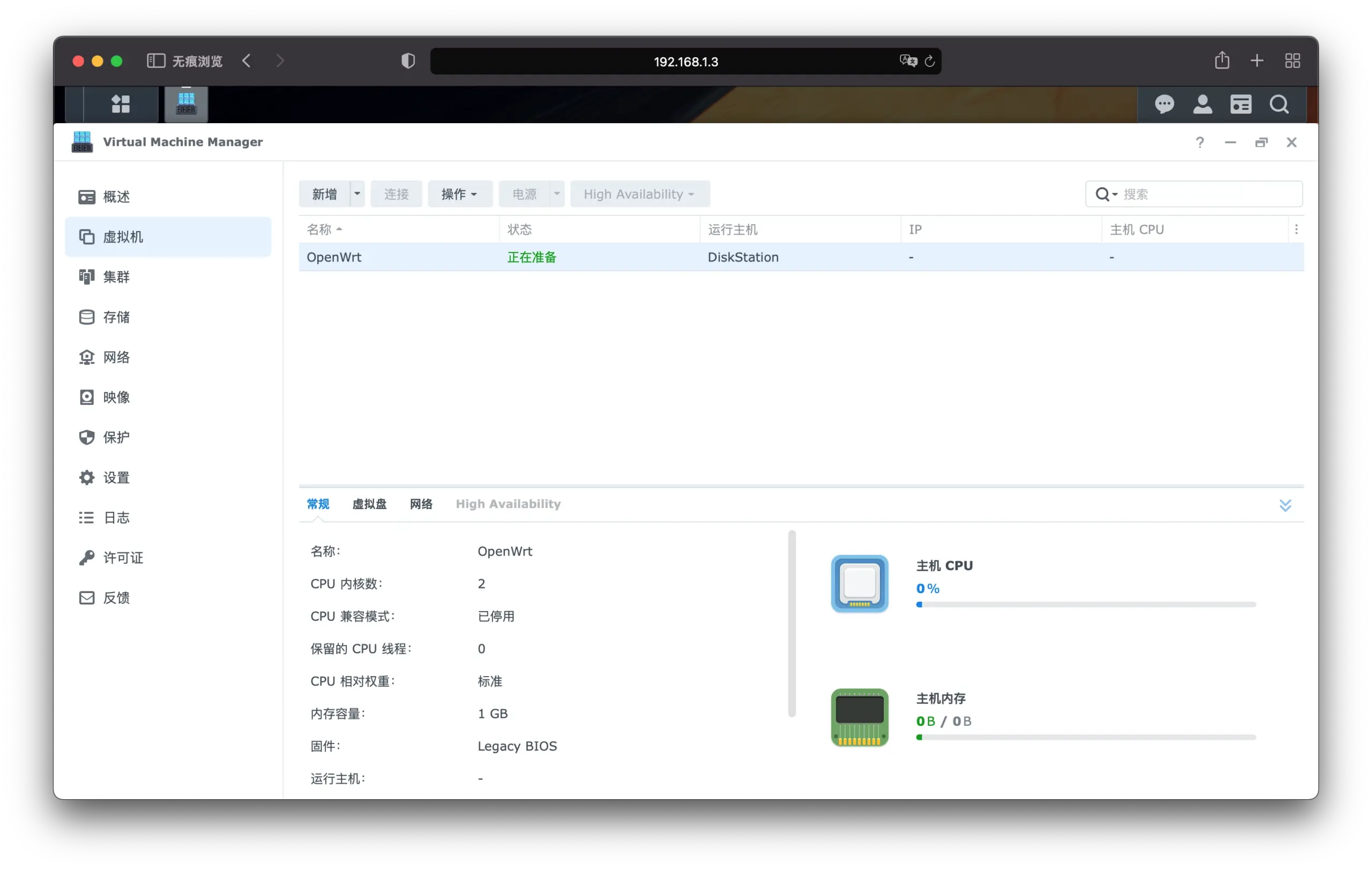Open the 许可证 license section
This screenshot has height=870, width=1372.
coord(168,558)
